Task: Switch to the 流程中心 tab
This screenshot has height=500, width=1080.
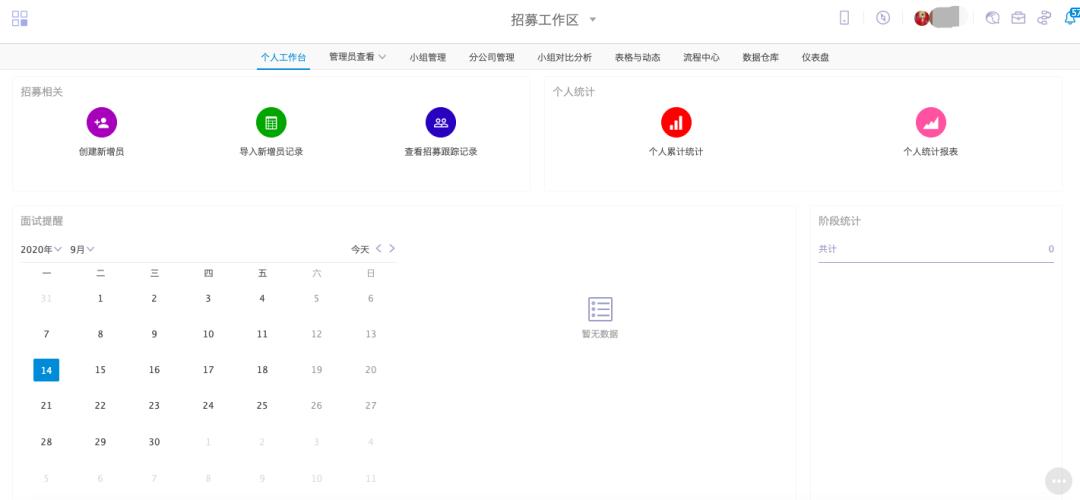Action: click(x=702, y=58)
